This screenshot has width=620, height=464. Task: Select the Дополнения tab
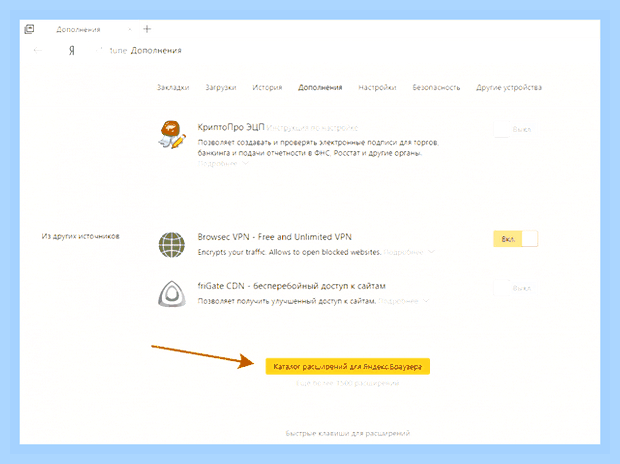[320, 87]
